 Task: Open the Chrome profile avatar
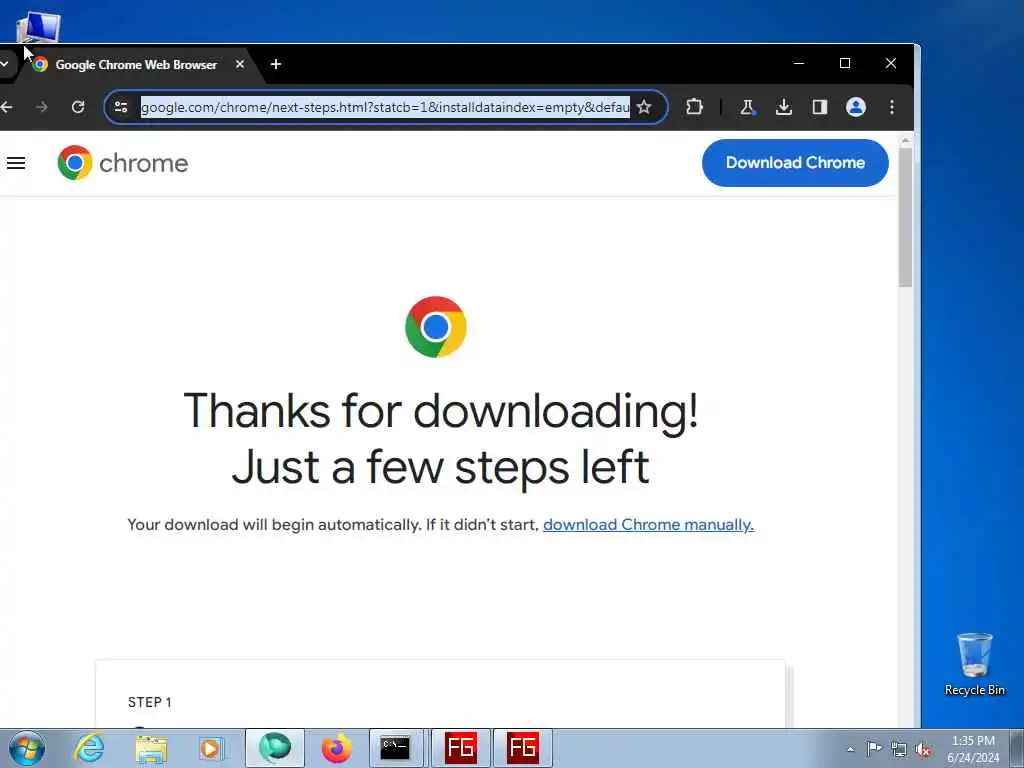pos(856,107)
